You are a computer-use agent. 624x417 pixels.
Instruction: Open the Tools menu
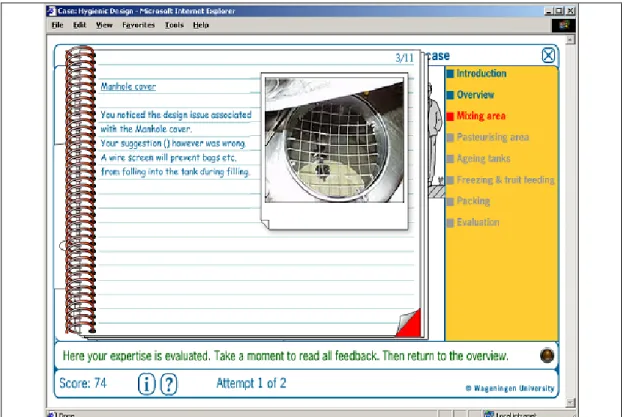(x=174, y=25)
